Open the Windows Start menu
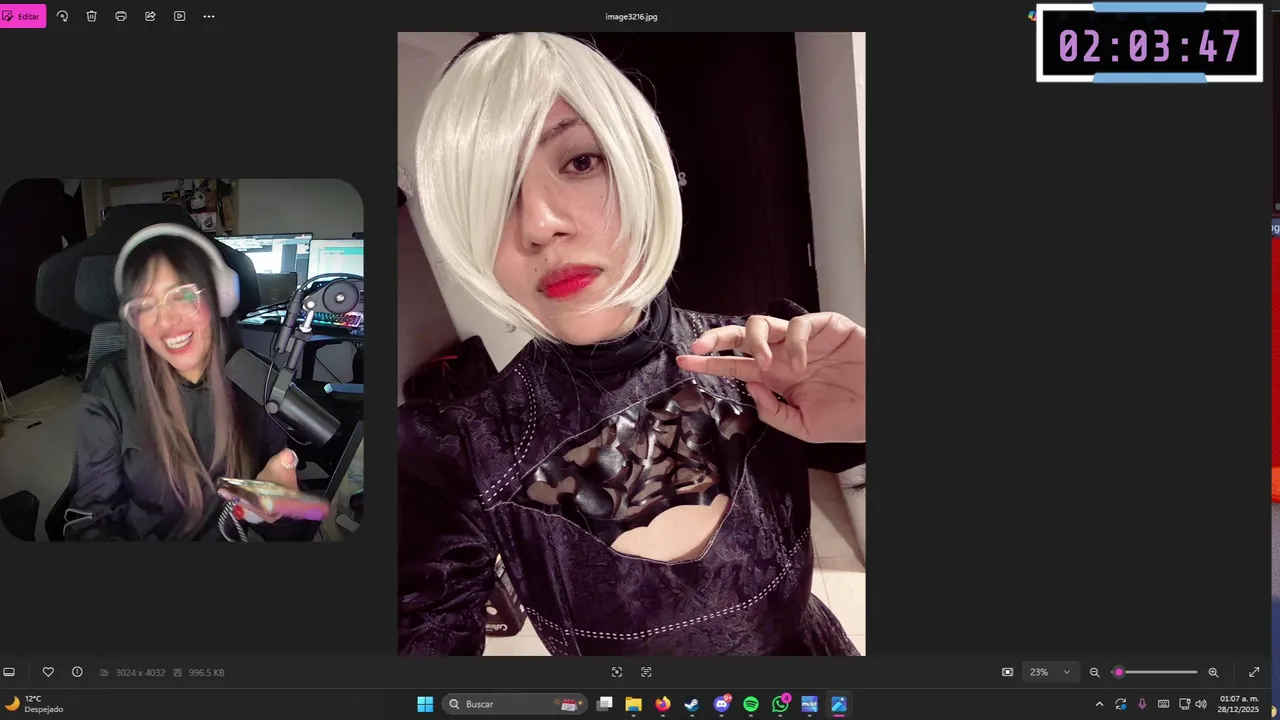The height and width of the screenshot is (720, 1280). pyautogui.click(x=425, y=704)
